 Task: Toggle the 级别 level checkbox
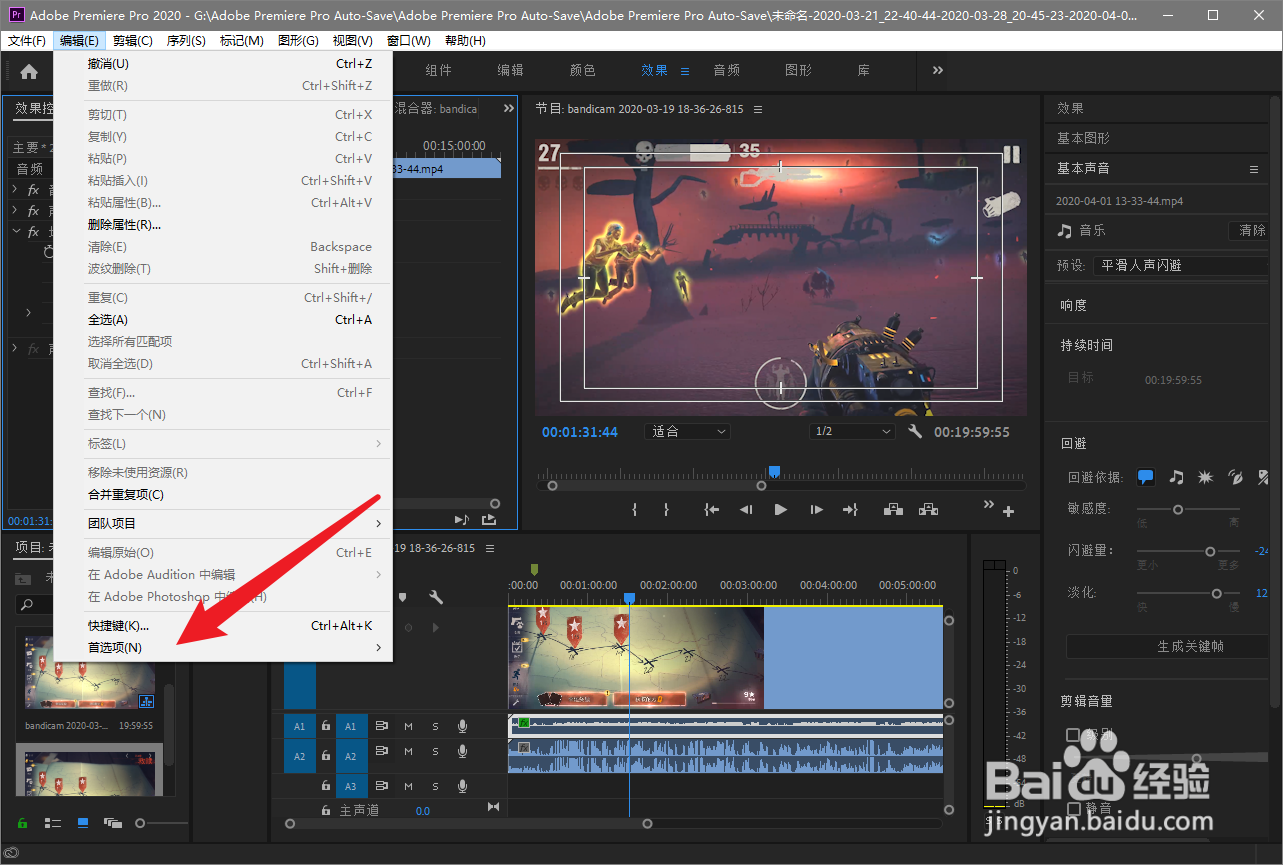click(1073, 735)
